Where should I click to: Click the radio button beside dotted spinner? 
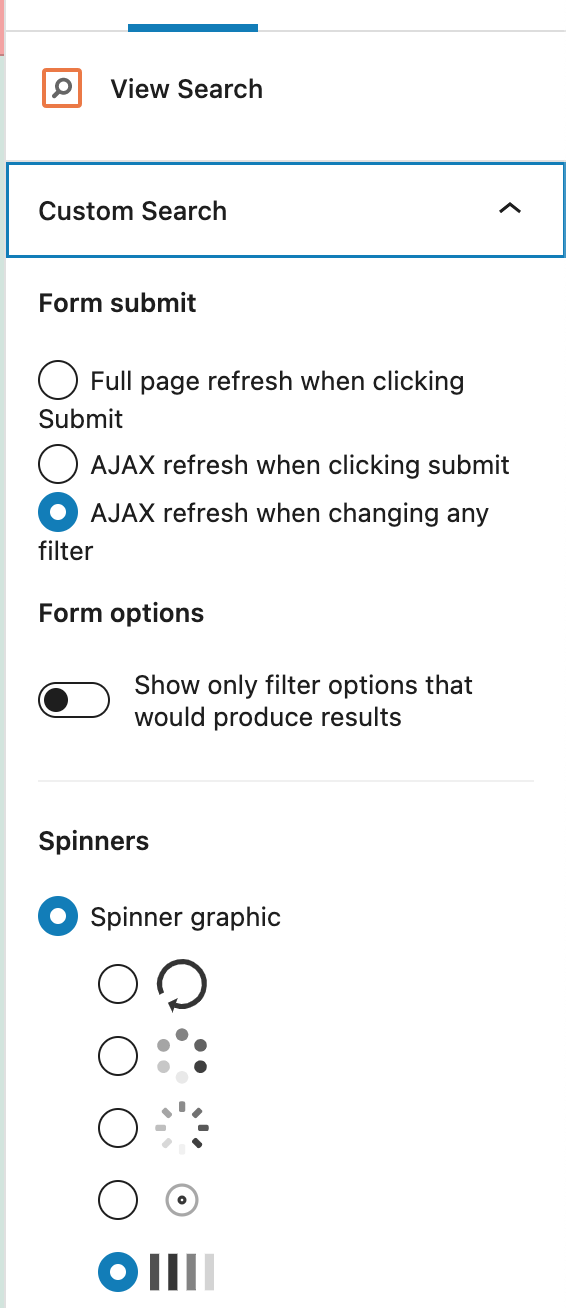118,1056
